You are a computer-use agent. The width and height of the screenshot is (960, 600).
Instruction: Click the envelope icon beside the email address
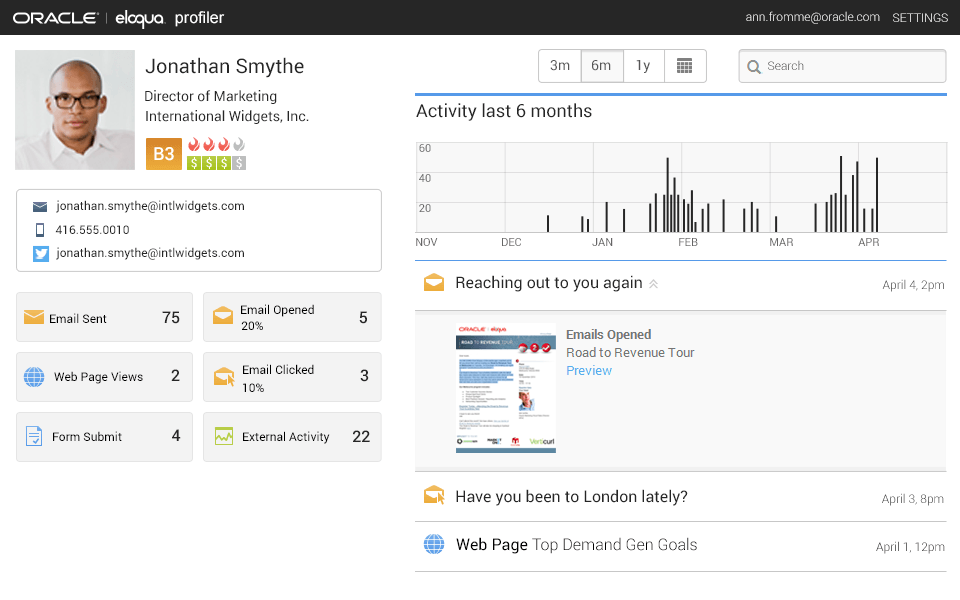[x=40, y=207]
